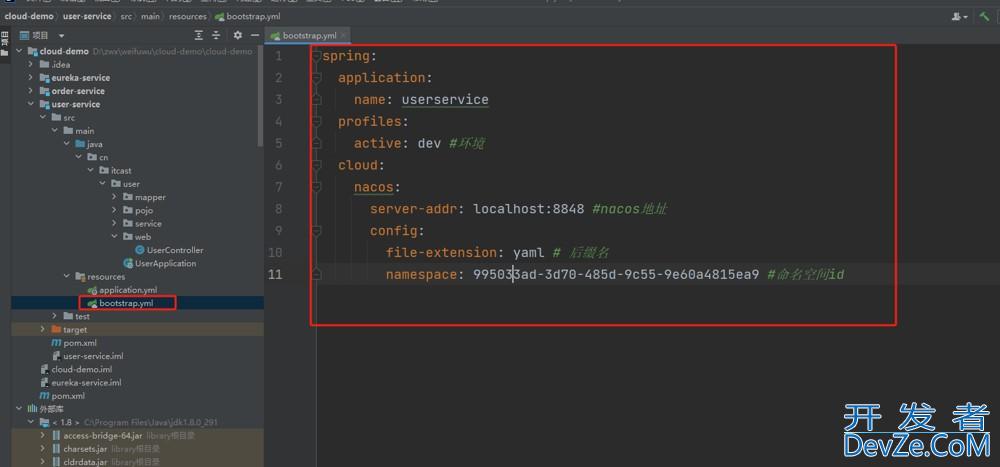Screen dimensions: 1000x467
Task: Open project panel gear settings icon
Action: (x=237, y=35)
